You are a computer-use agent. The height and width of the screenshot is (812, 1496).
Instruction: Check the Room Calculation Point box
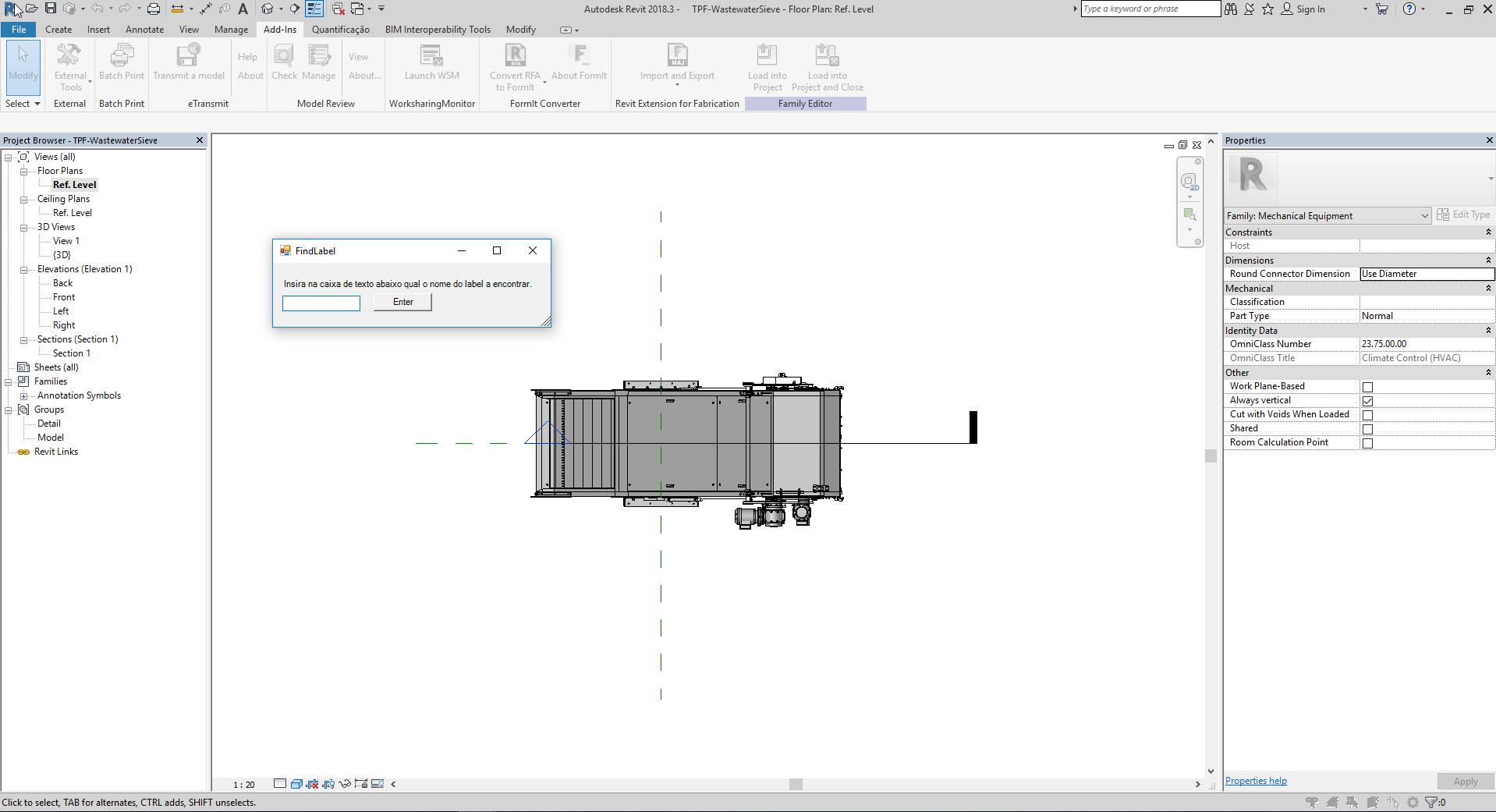(x=1367, y=443)
